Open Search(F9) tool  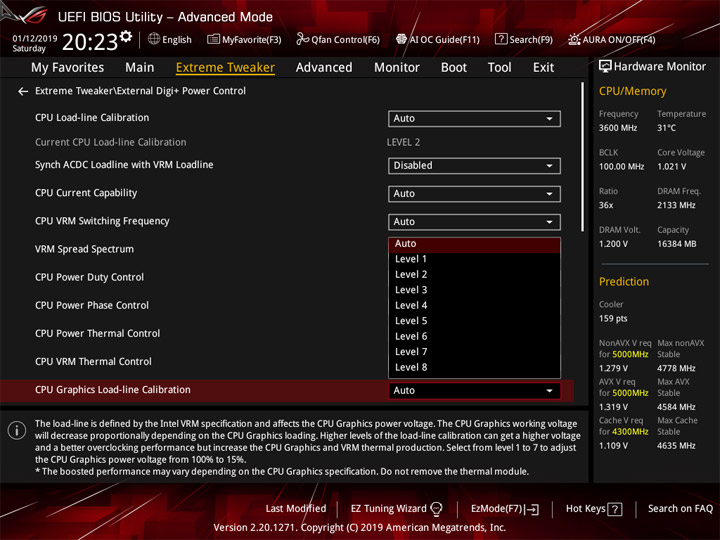(x=524, y=39)
